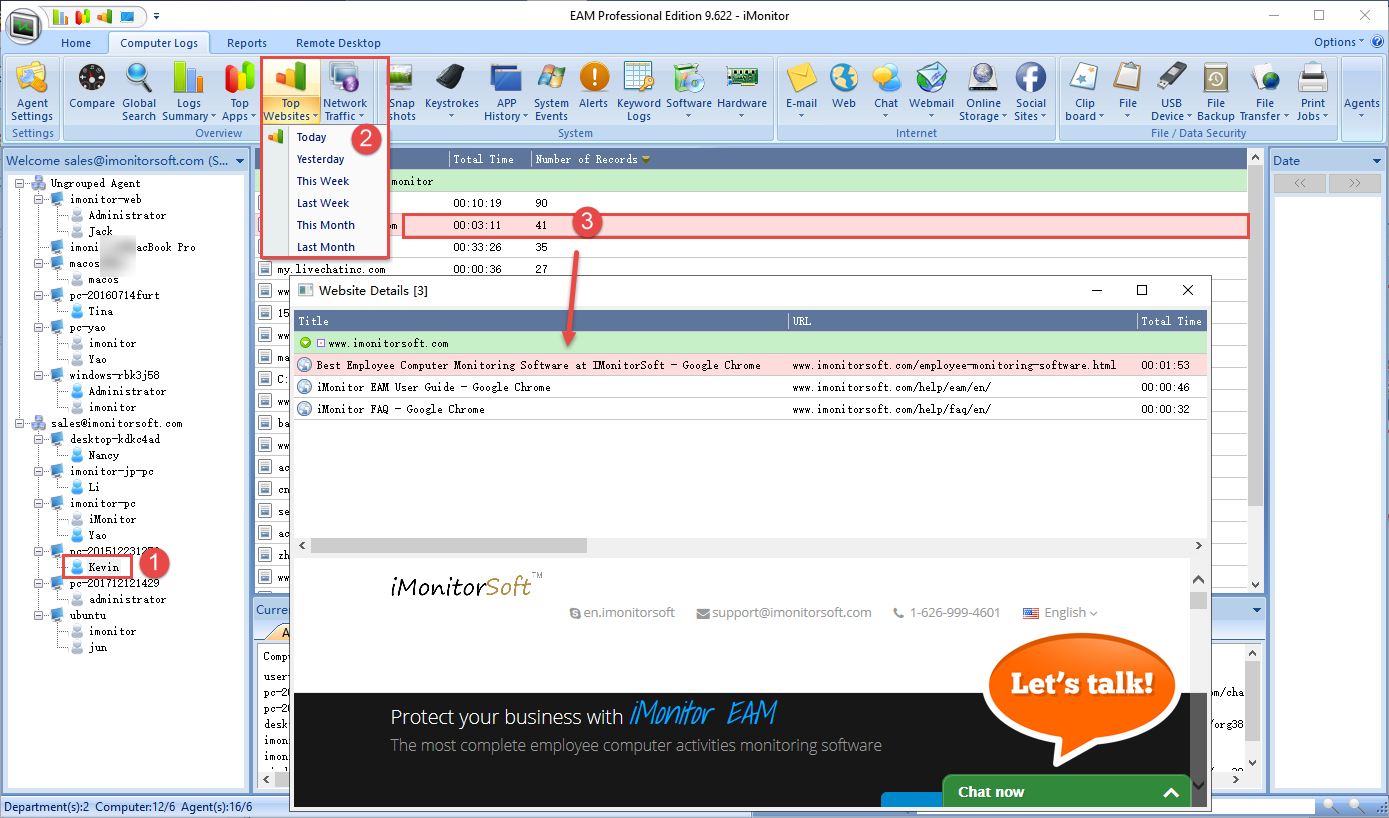This screenshot has height=818, width=1389.
Task: Select the ubuntu computer node
Action: [x=88, y=615]
